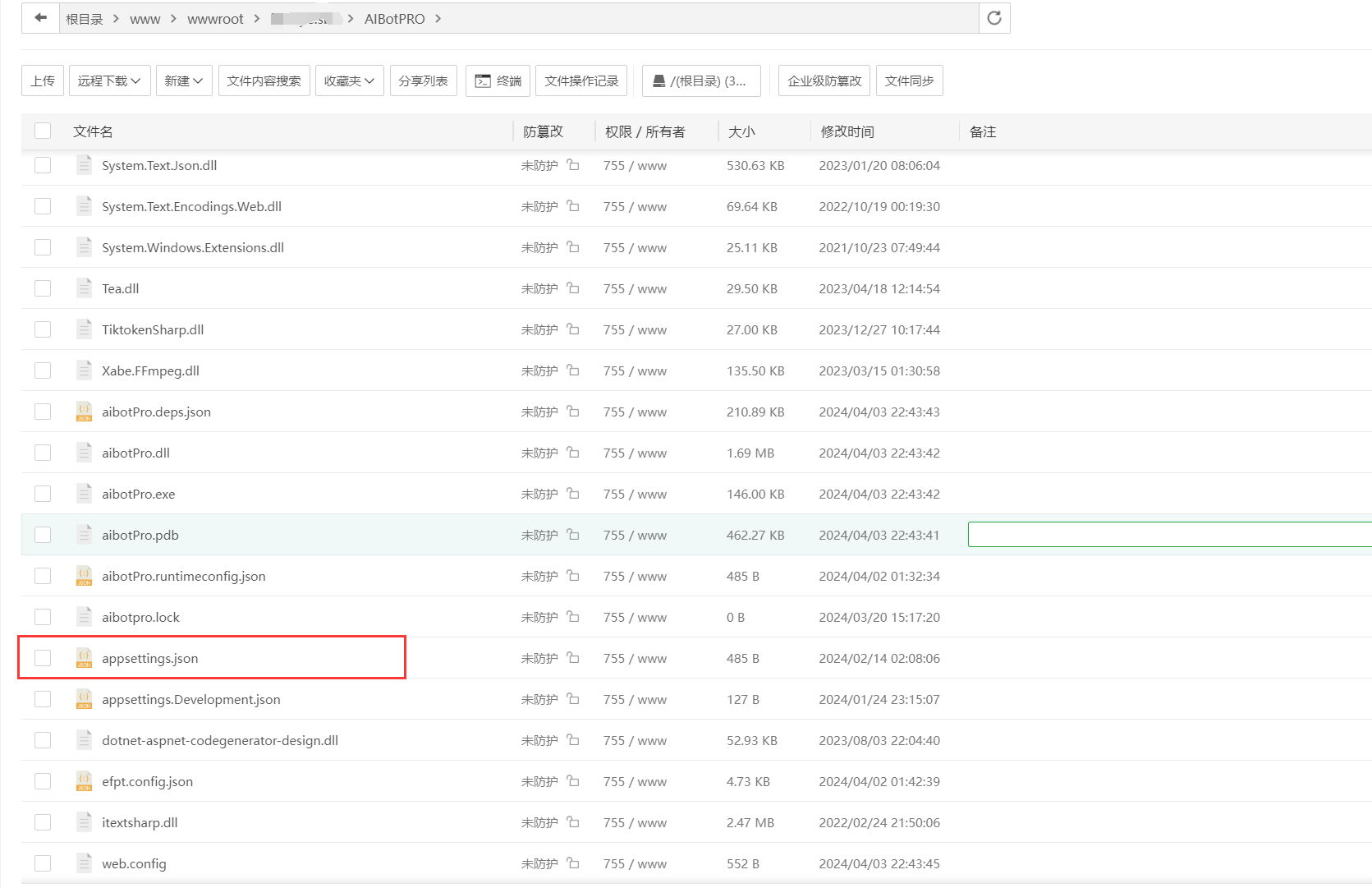This screenshot has height=888, width=1372.
Task: Expand the 收藏夹 favorites dropdown
Action: [x=349, y=81]
